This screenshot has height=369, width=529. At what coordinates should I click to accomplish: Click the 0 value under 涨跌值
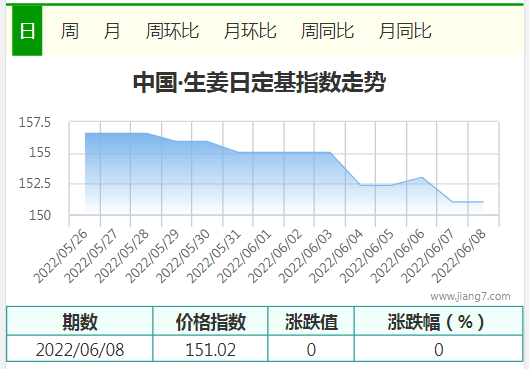point(311,350)
